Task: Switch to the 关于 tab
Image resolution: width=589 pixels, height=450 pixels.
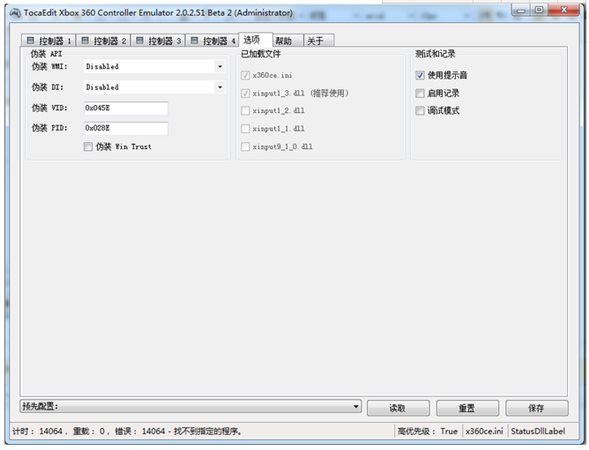Action: [x=319, y=41]
